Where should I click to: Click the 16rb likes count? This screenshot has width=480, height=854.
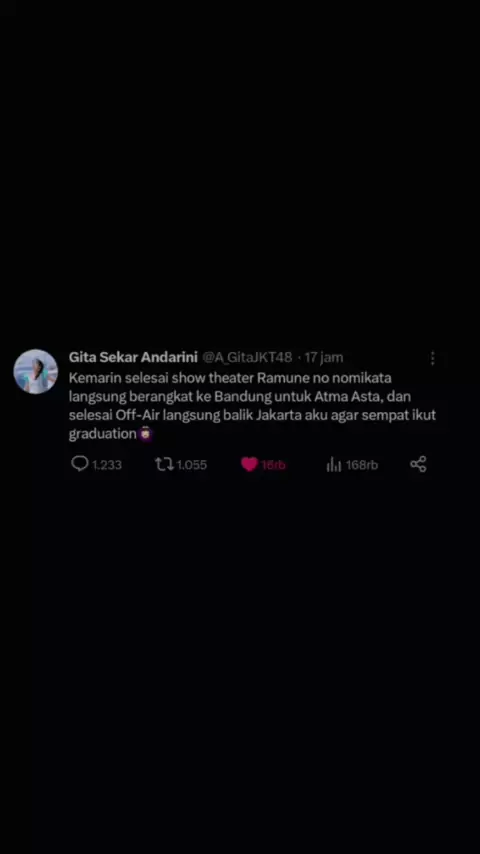tap(273, 465)
